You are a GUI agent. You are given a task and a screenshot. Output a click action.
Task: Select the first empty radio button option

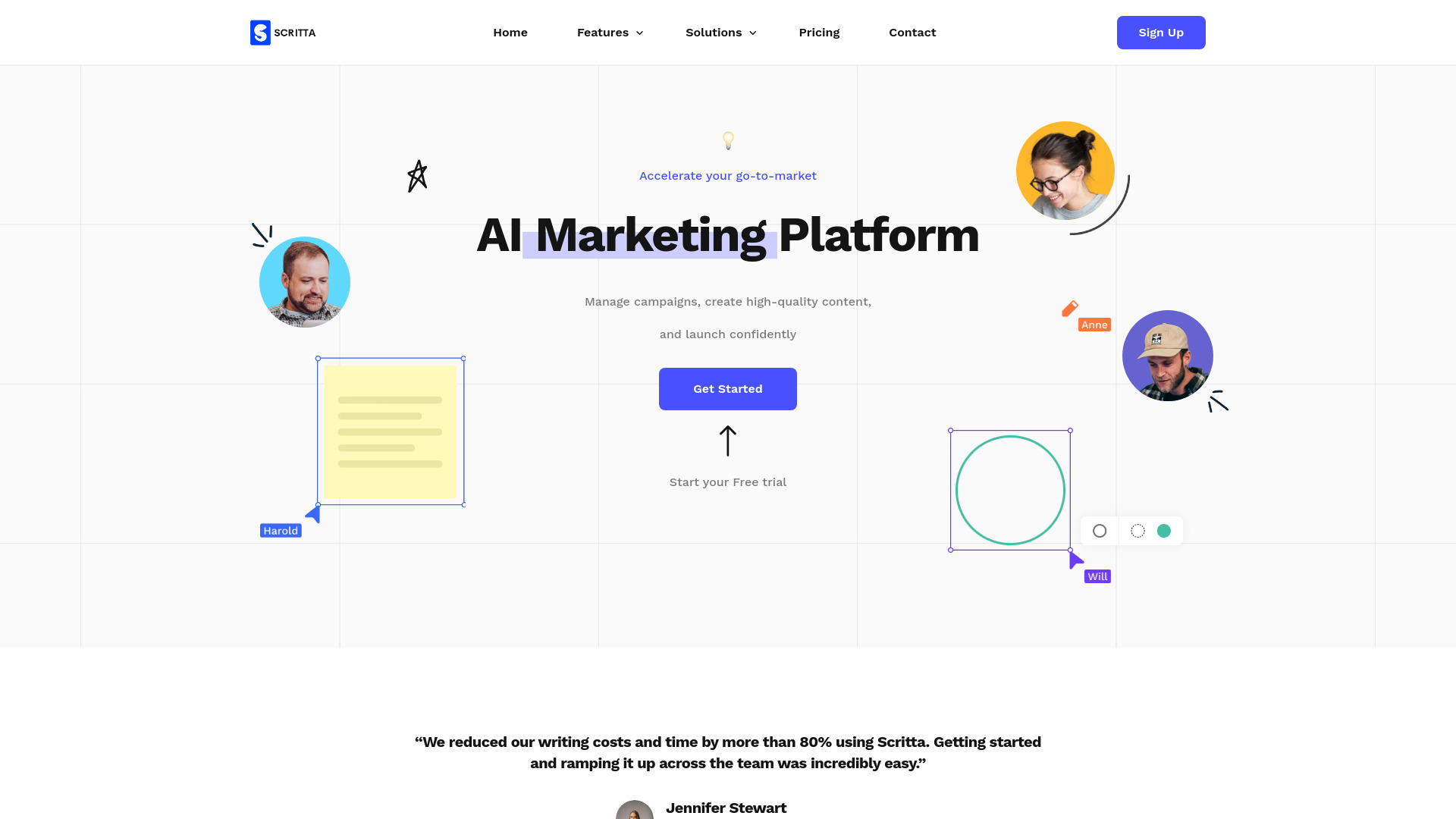[x=1099, y=530]
